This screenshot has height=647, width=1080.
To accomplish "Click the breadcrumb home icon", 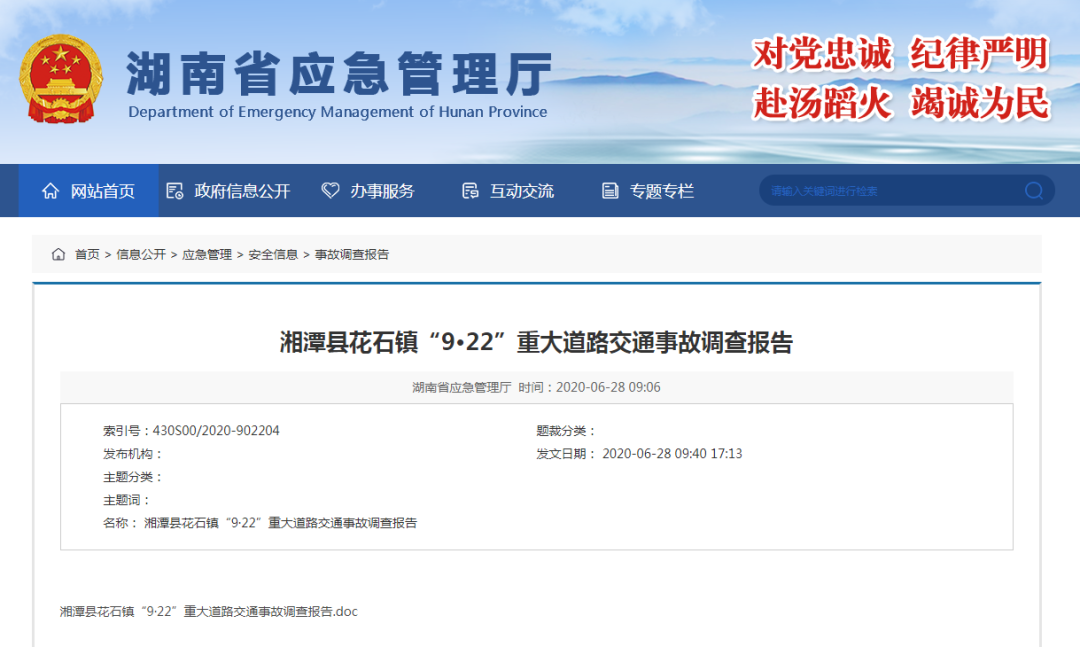I will pyautogui.click(x=59, y=255).
